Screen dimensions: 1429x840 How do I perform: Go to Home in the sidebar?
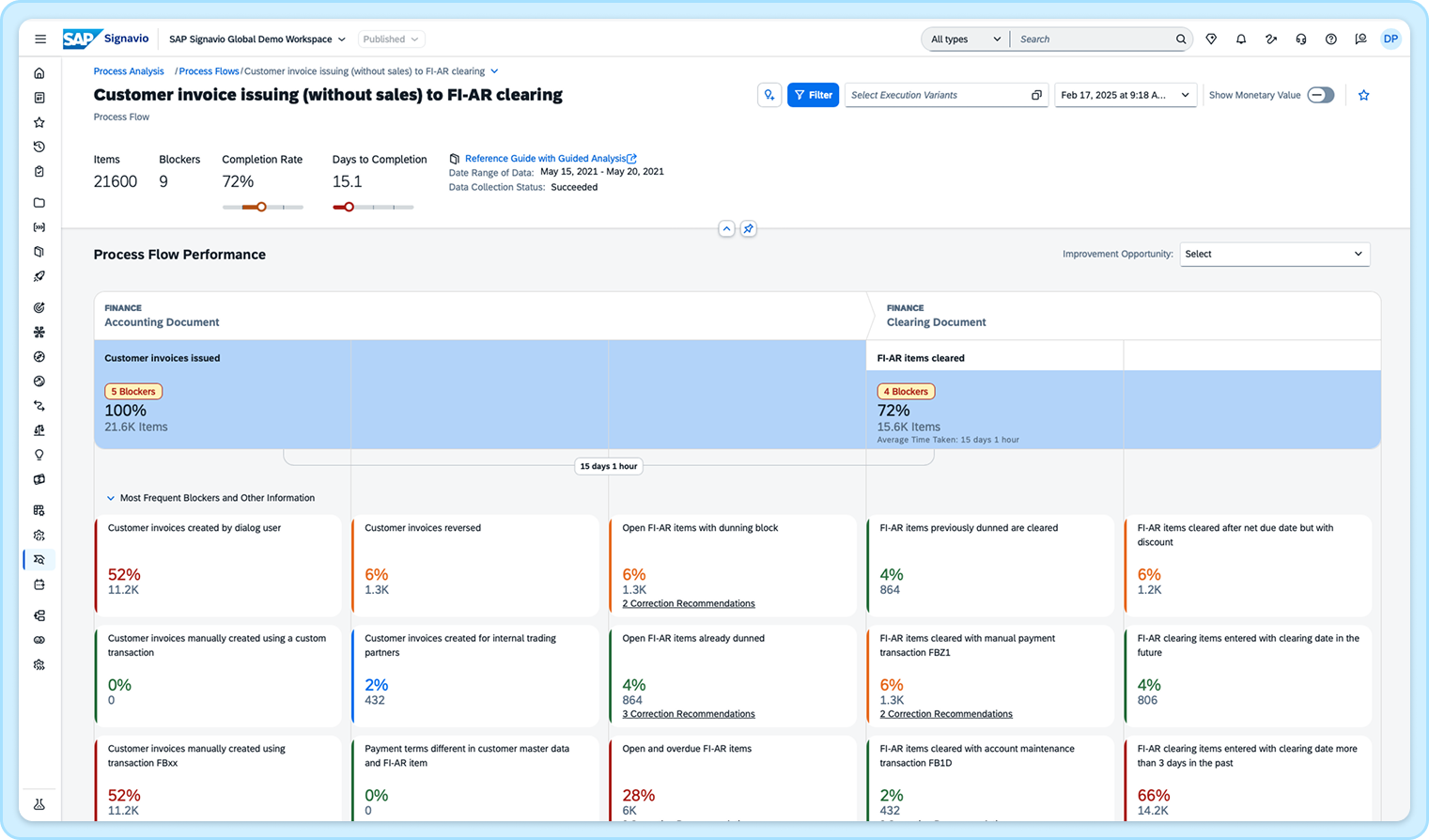(x=39, y=73)
